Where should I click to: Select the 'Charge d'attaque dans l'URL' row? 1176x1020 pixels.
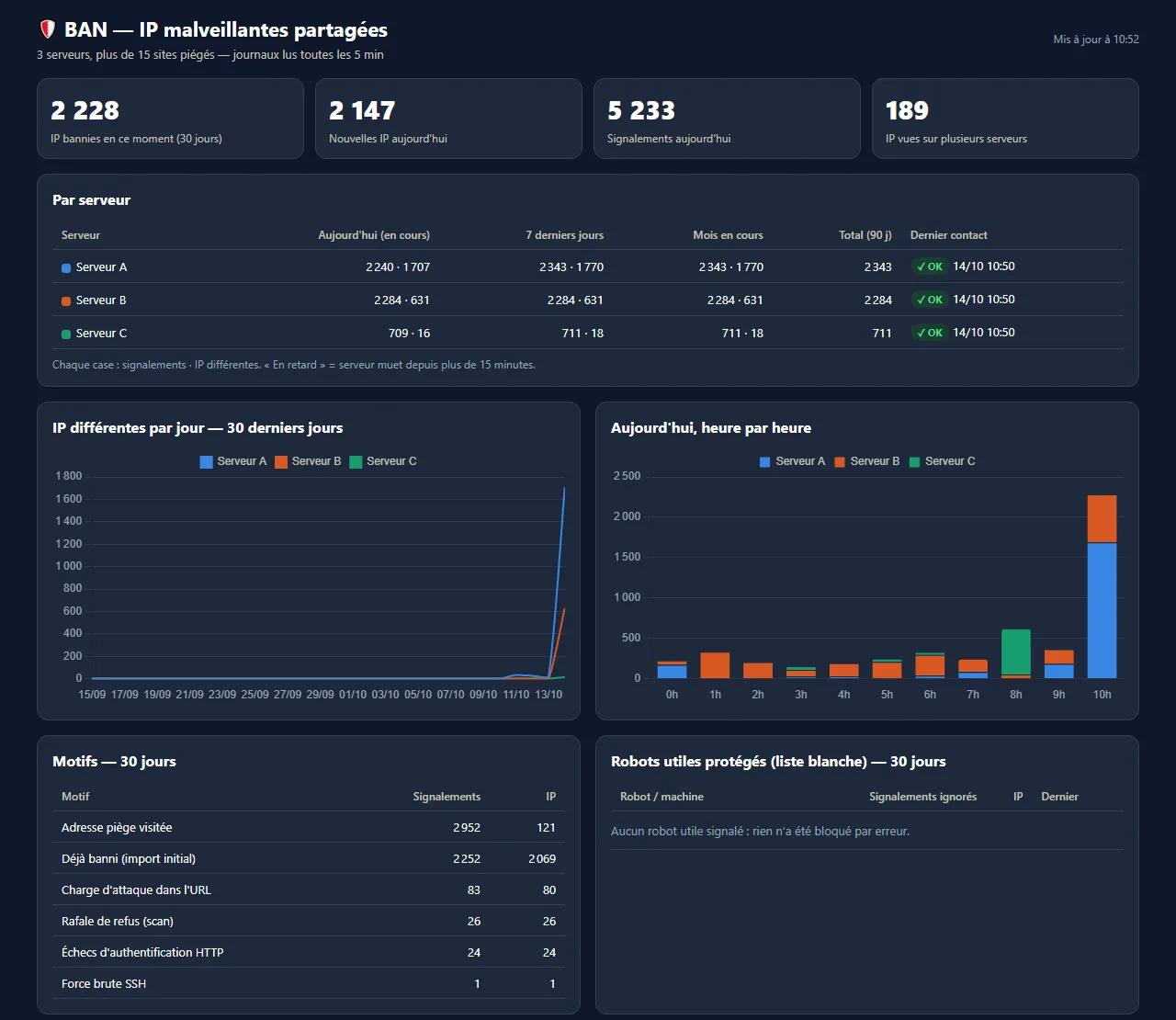(309, 890)
